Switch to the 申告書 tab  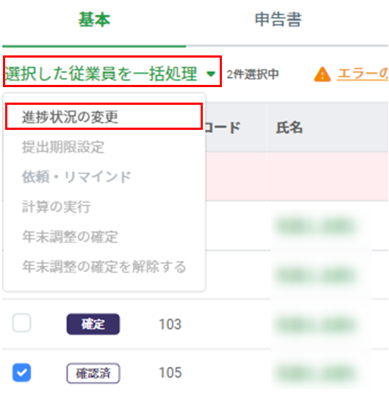coord(278,19)
